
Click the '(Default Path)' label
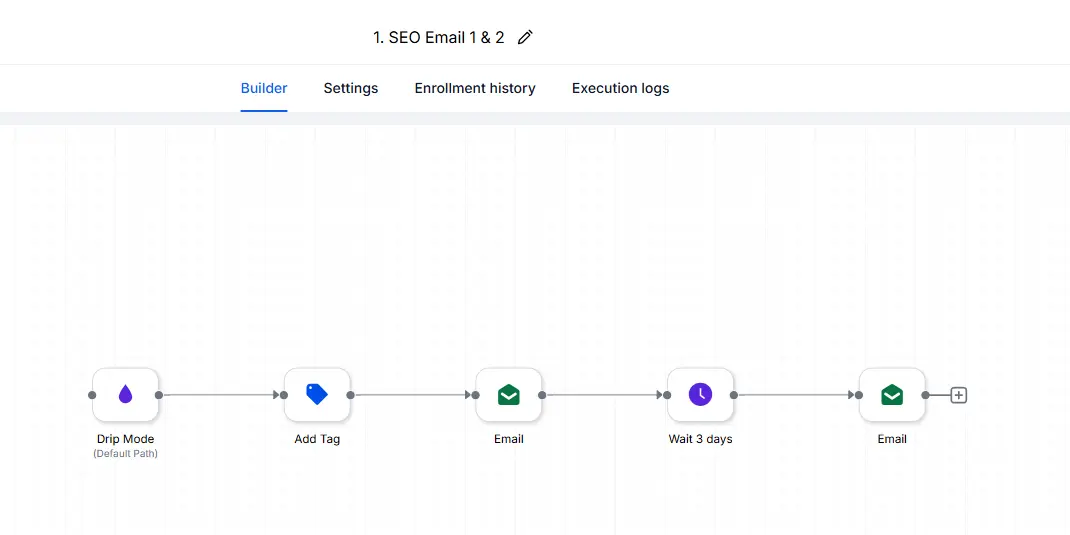pyautogui.click(x=126, y=453)
